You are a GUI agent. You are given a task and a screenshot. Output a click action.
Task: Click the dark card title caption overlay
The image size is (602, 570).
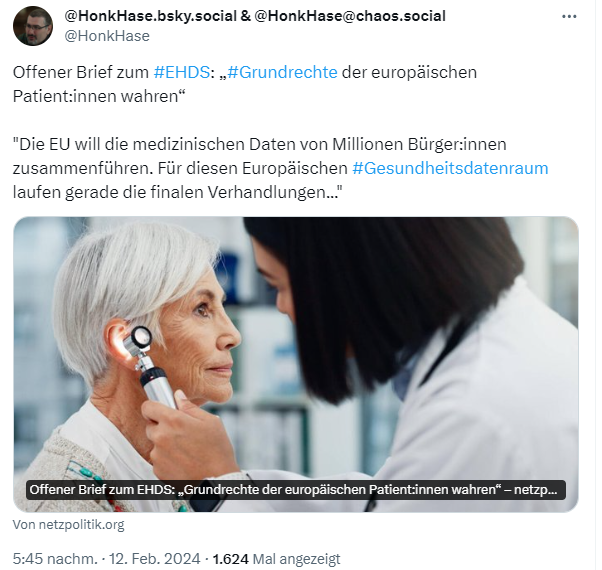[296, 490]
